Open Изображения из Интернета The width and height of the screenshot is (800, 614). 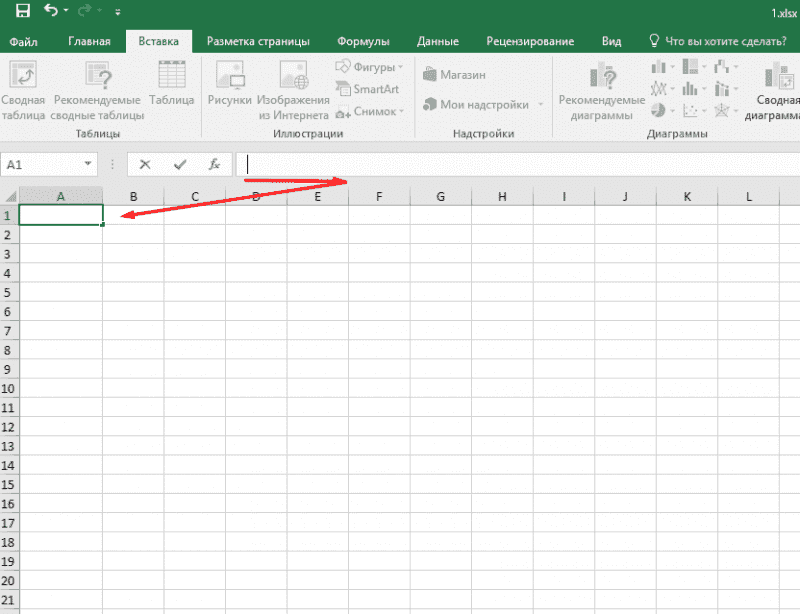click(x=293, y=89)
